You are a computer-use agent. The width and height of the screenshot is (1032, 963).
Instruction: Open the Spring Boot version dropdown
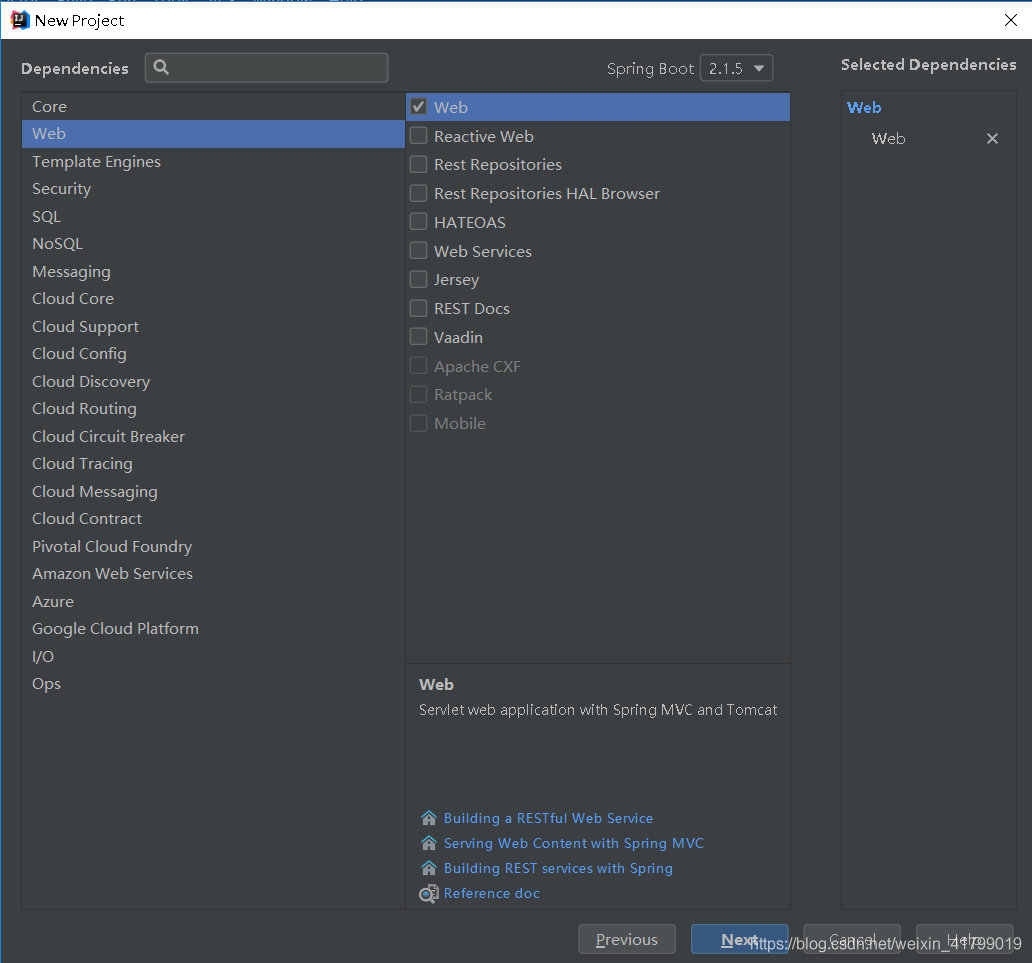pos(736,68)
